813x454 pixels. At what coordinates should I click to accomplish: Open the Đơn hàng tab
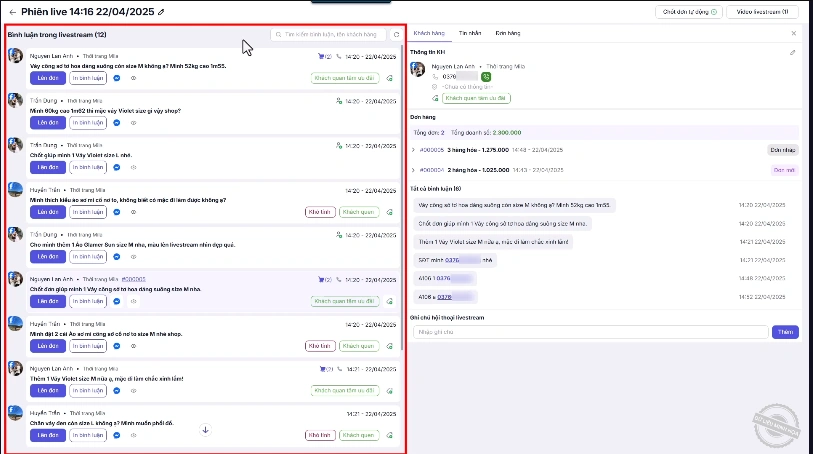coord(507,33)
